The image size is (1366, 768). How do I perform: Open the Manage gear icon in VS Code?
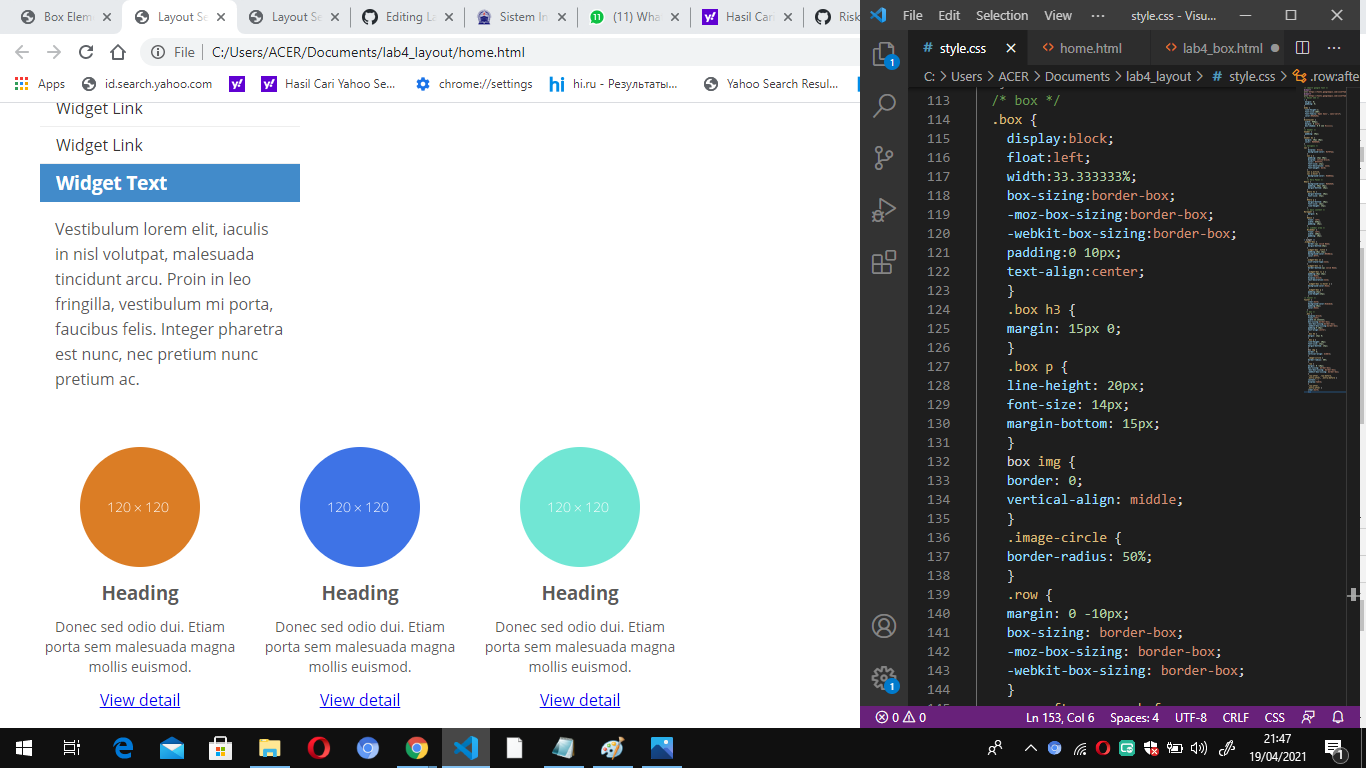[x=883, y=677]
